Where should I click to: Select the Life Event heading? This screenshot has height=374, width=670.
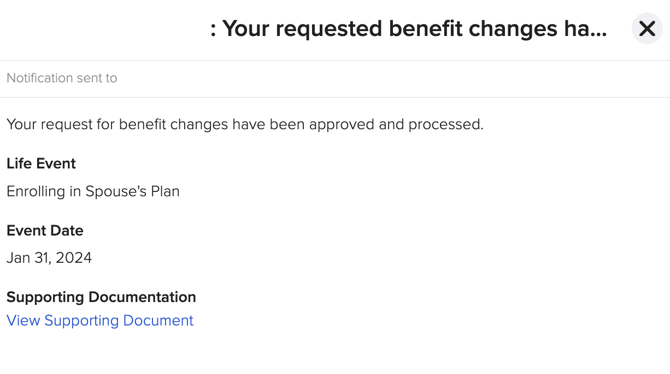(41, 164)
